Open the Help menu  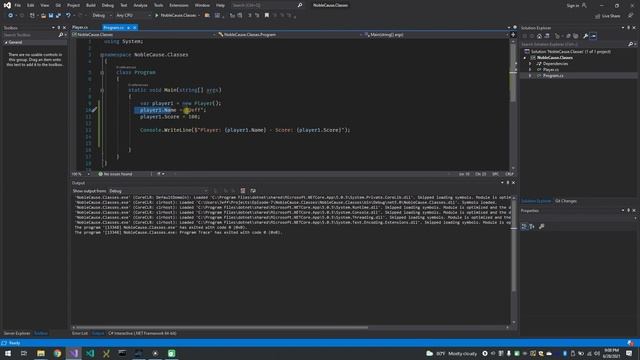(220, 5)
